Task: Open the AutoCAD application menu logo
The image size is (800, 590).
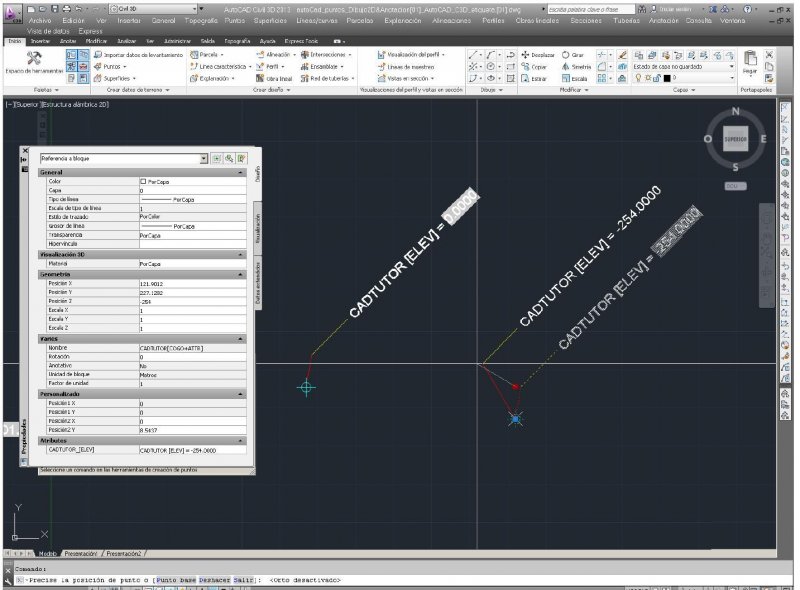Action: (12, 13)
